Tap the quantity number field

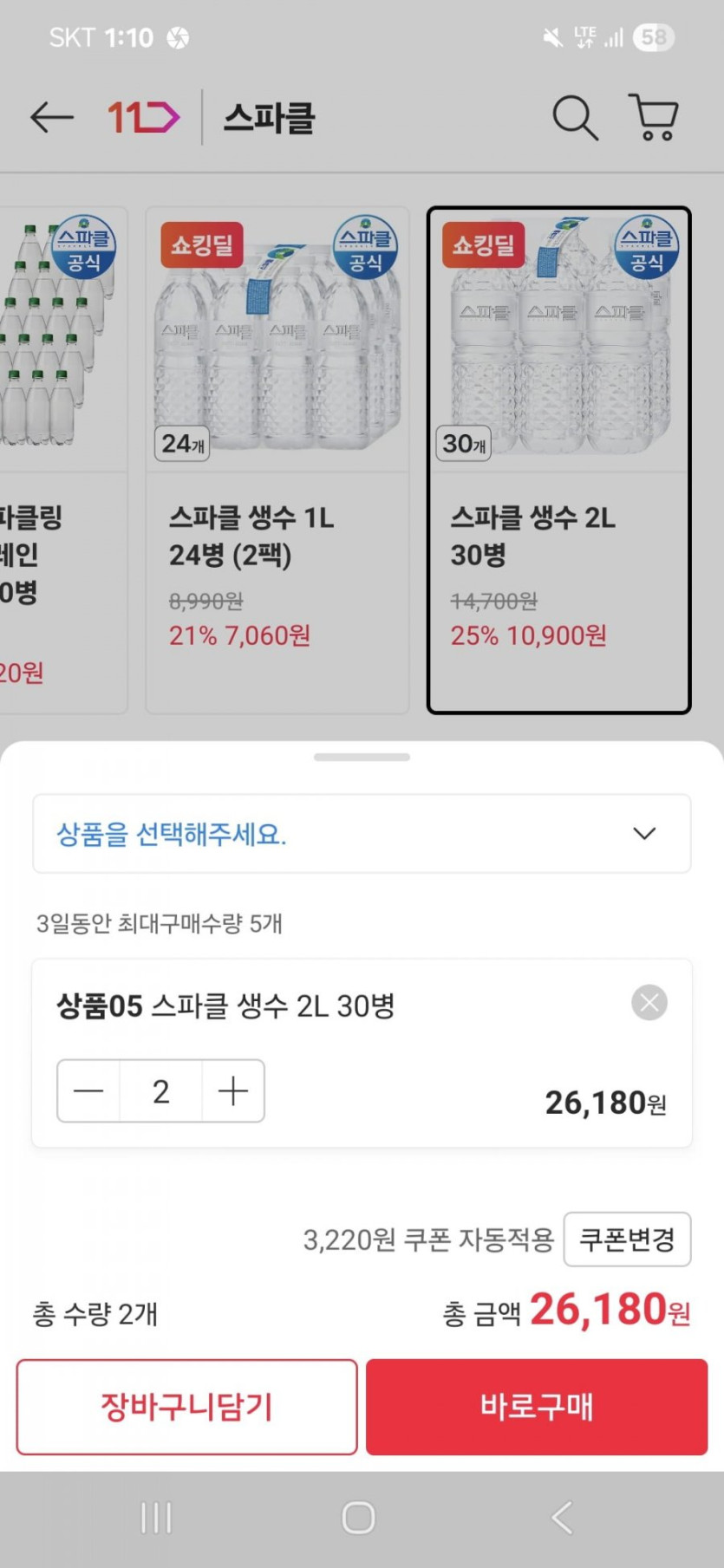click(x=160, y=1091)
